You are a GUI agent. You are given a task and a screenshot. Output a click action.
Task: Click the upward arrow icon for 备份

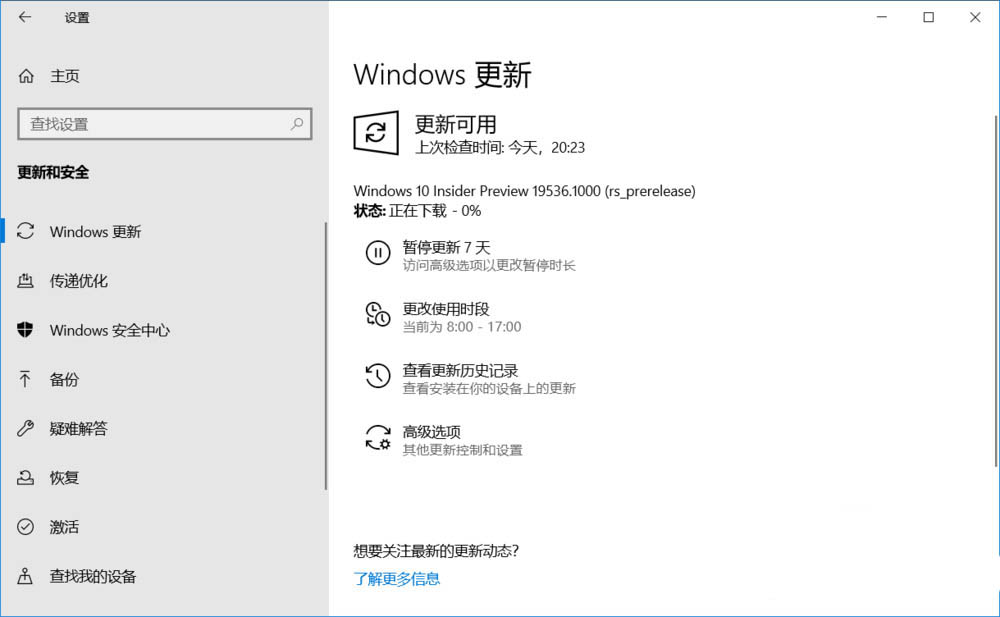tap(25, 379)
